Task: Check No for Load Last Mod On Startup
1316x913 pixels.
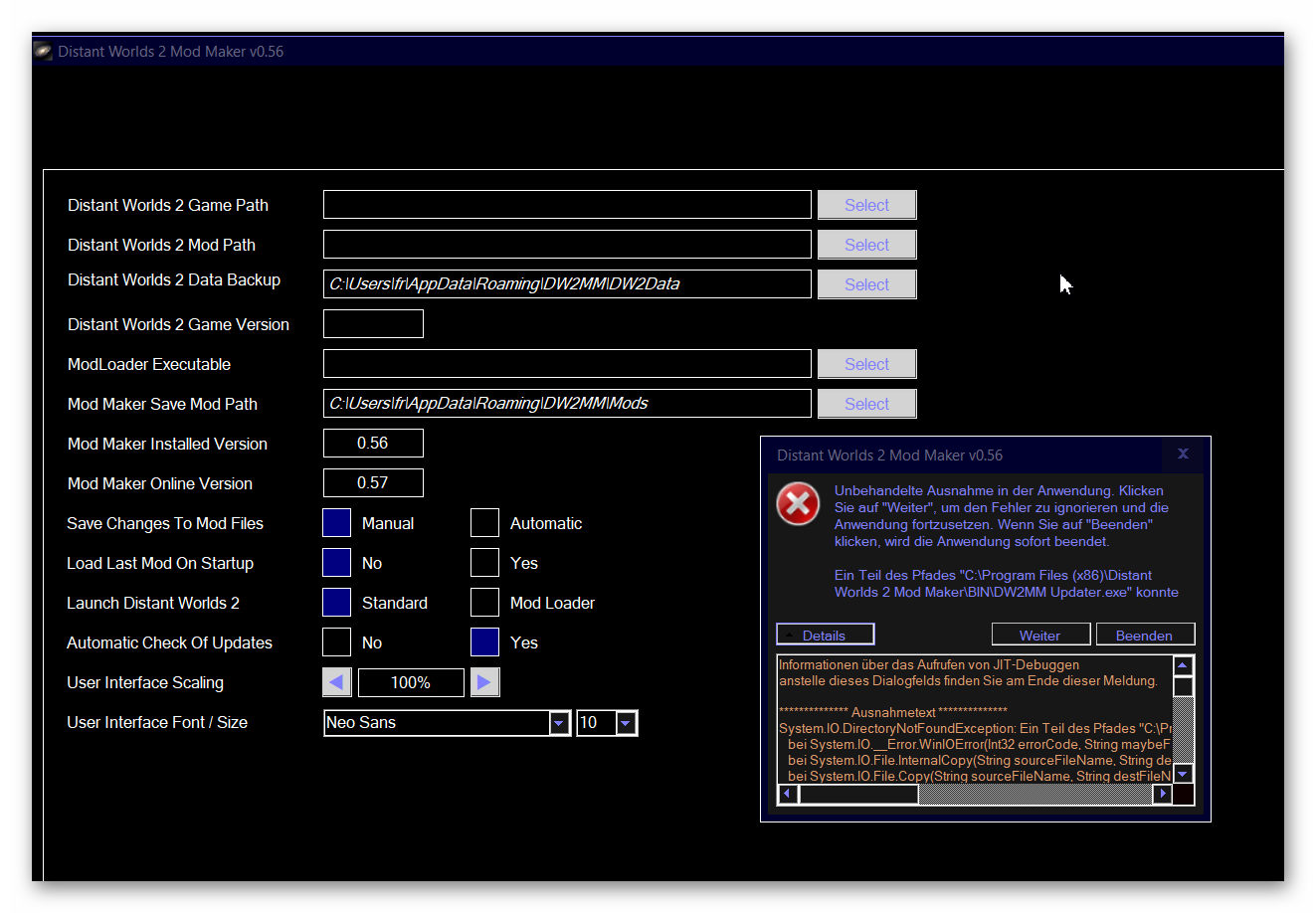Action: [x=337, y=563]
